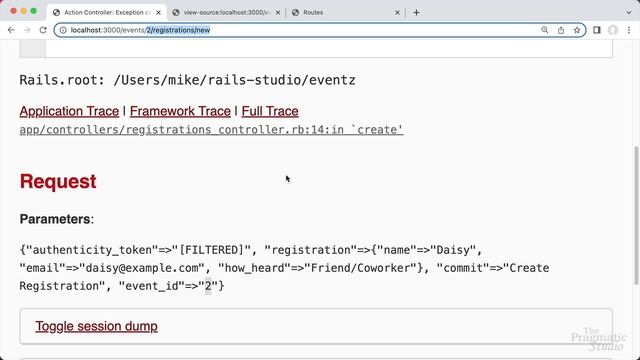Show the Application Trace
Image resolution: width=640 pixels, height=360 pixels.
(69, 111)
